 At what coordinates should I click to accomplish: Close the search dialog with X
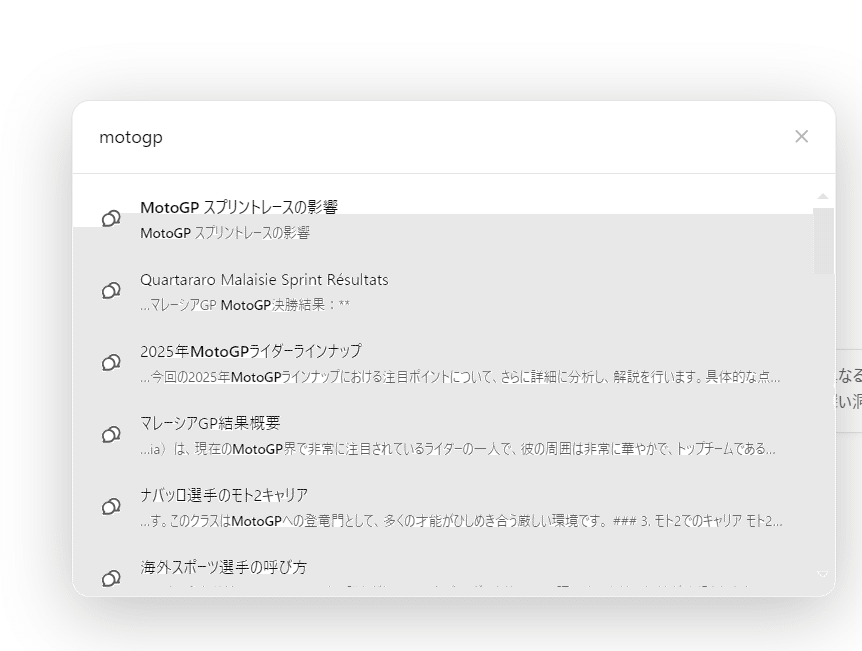802,136
